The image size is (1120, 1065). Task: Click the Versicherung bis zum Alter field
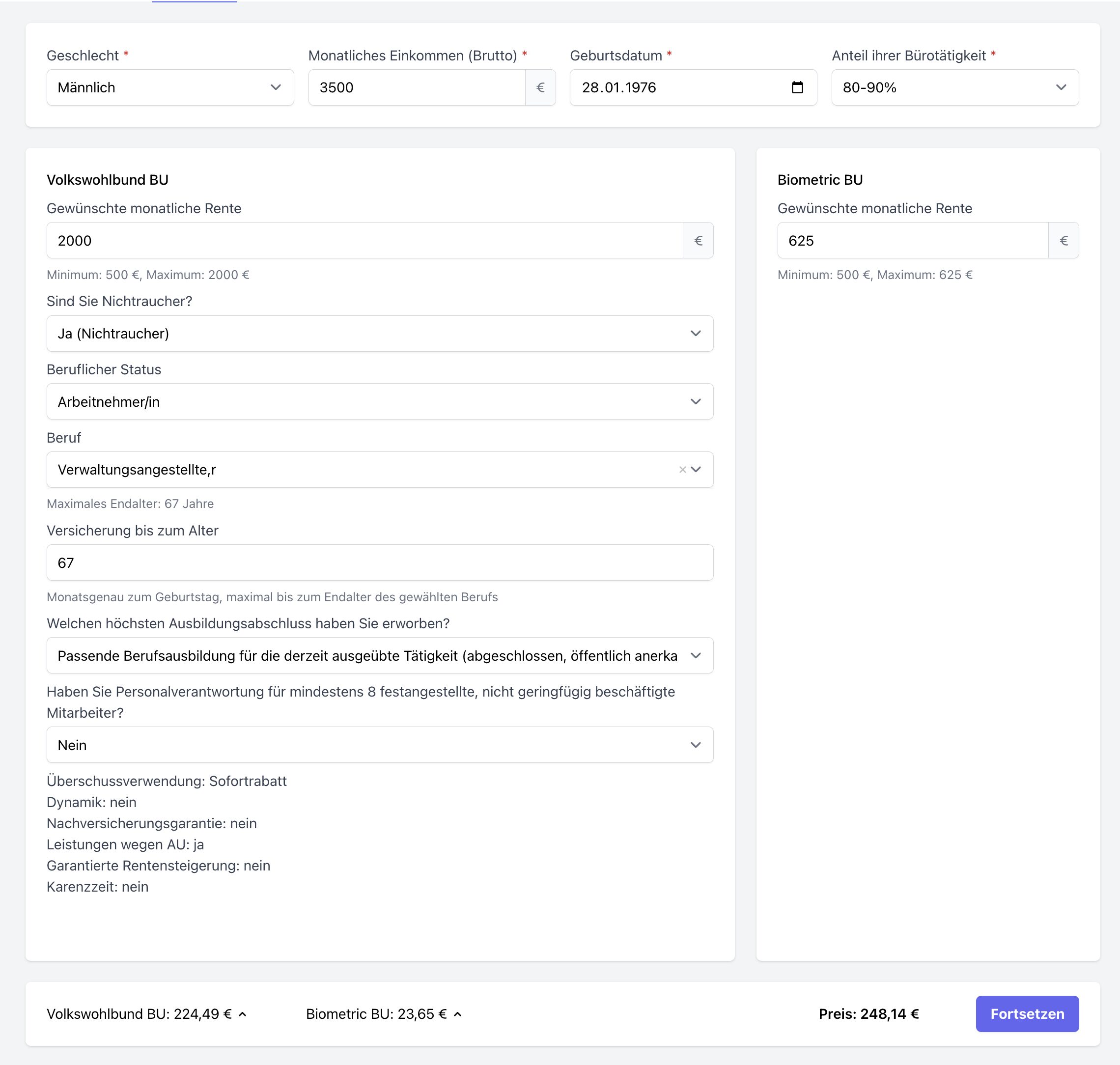[380, 562]
